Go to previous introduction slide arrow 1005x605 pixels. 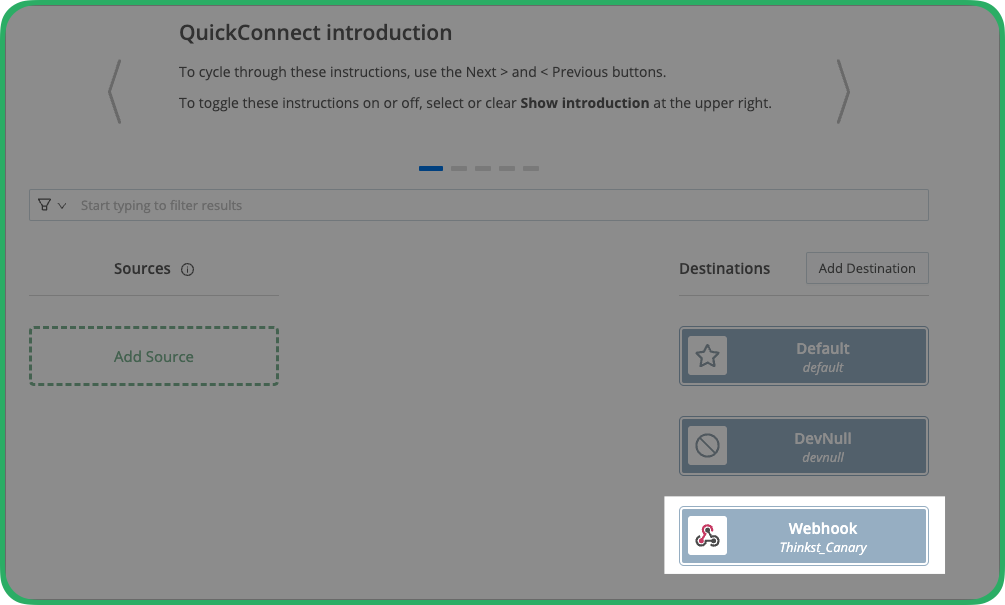coord(115,92)
